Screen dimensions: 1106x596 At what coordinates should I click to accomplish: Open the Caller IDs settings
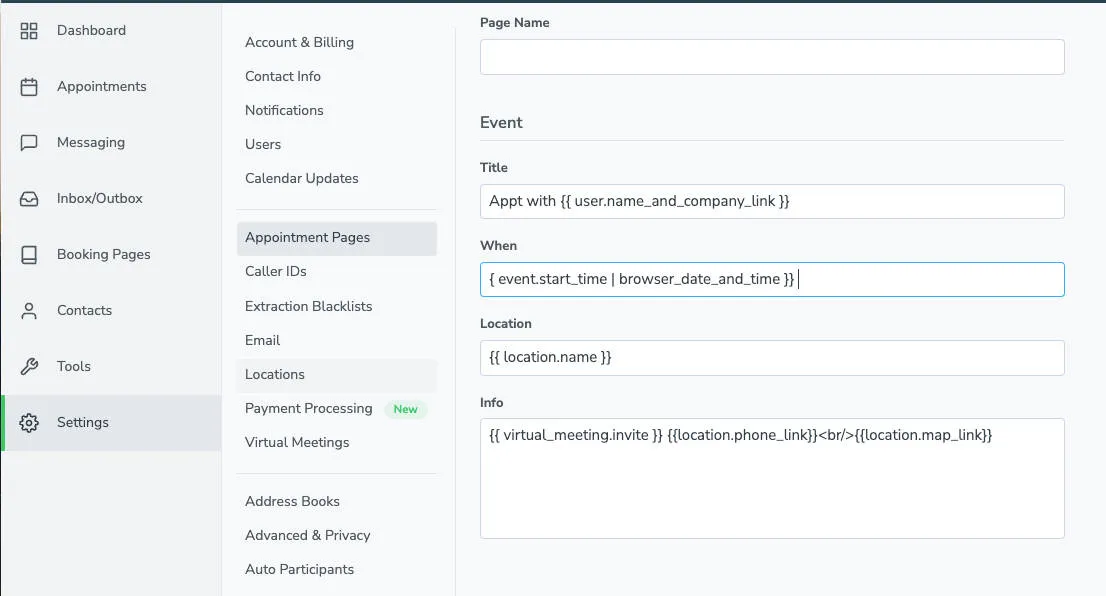275,271
